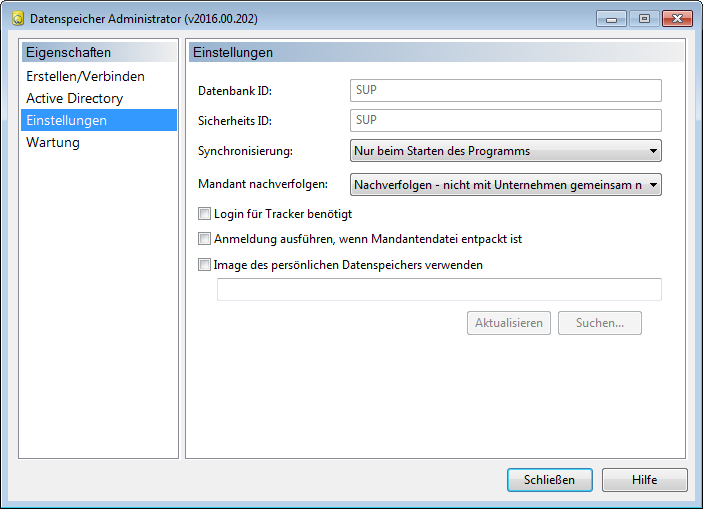Viewport: 703px width, 509px height.
Task: Close the window with the red X
Action: [677, 19]
